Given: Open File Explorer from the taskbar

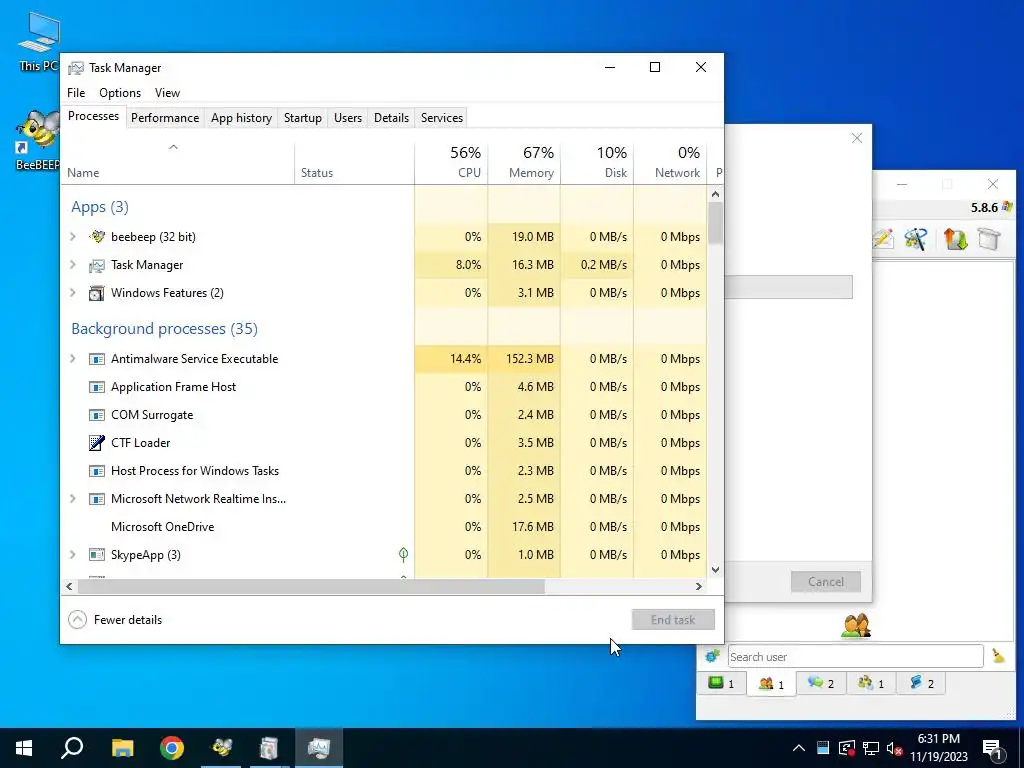Looking at the screenshot, I should tap(122, 748).
